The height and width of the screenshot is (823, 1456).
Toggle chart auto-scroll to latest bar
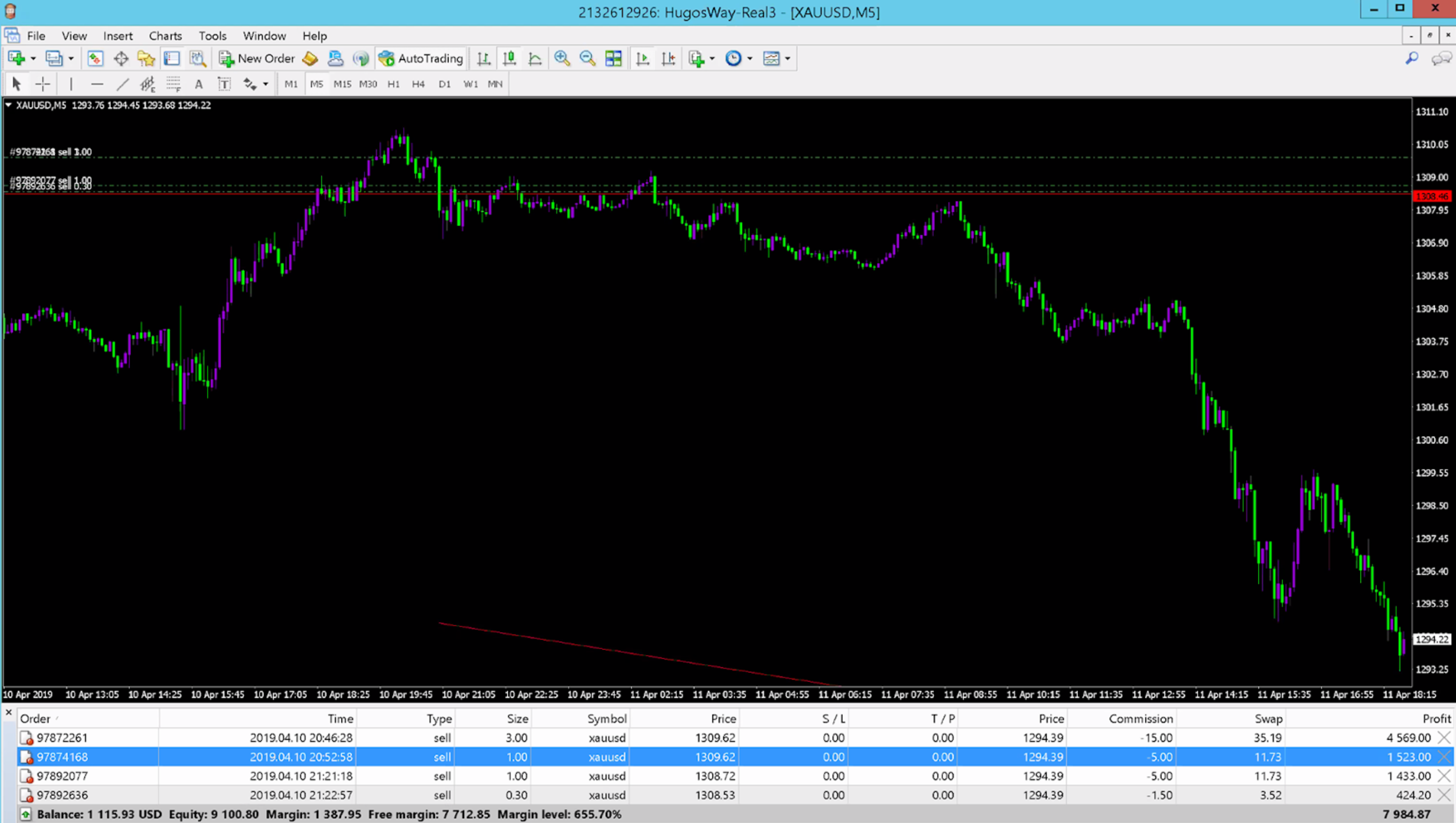642,58
